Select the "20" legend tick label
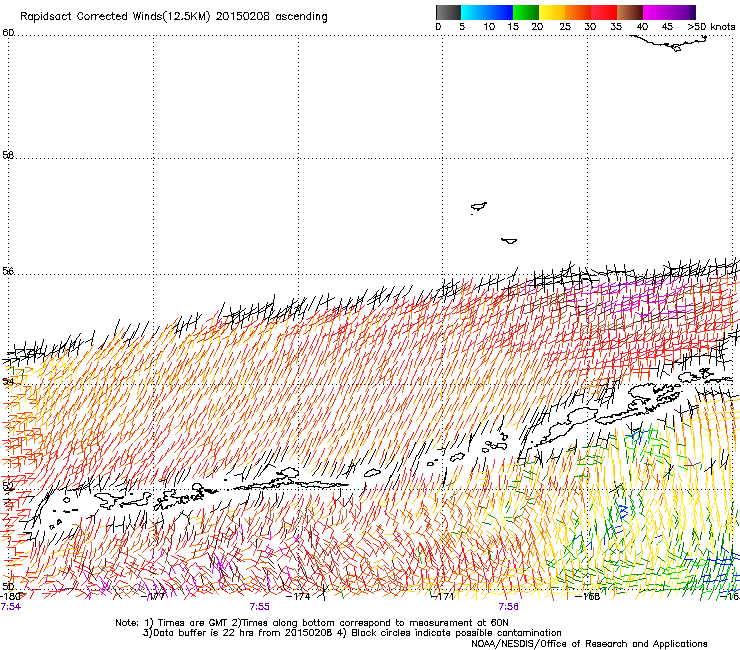 coord(537,27)
